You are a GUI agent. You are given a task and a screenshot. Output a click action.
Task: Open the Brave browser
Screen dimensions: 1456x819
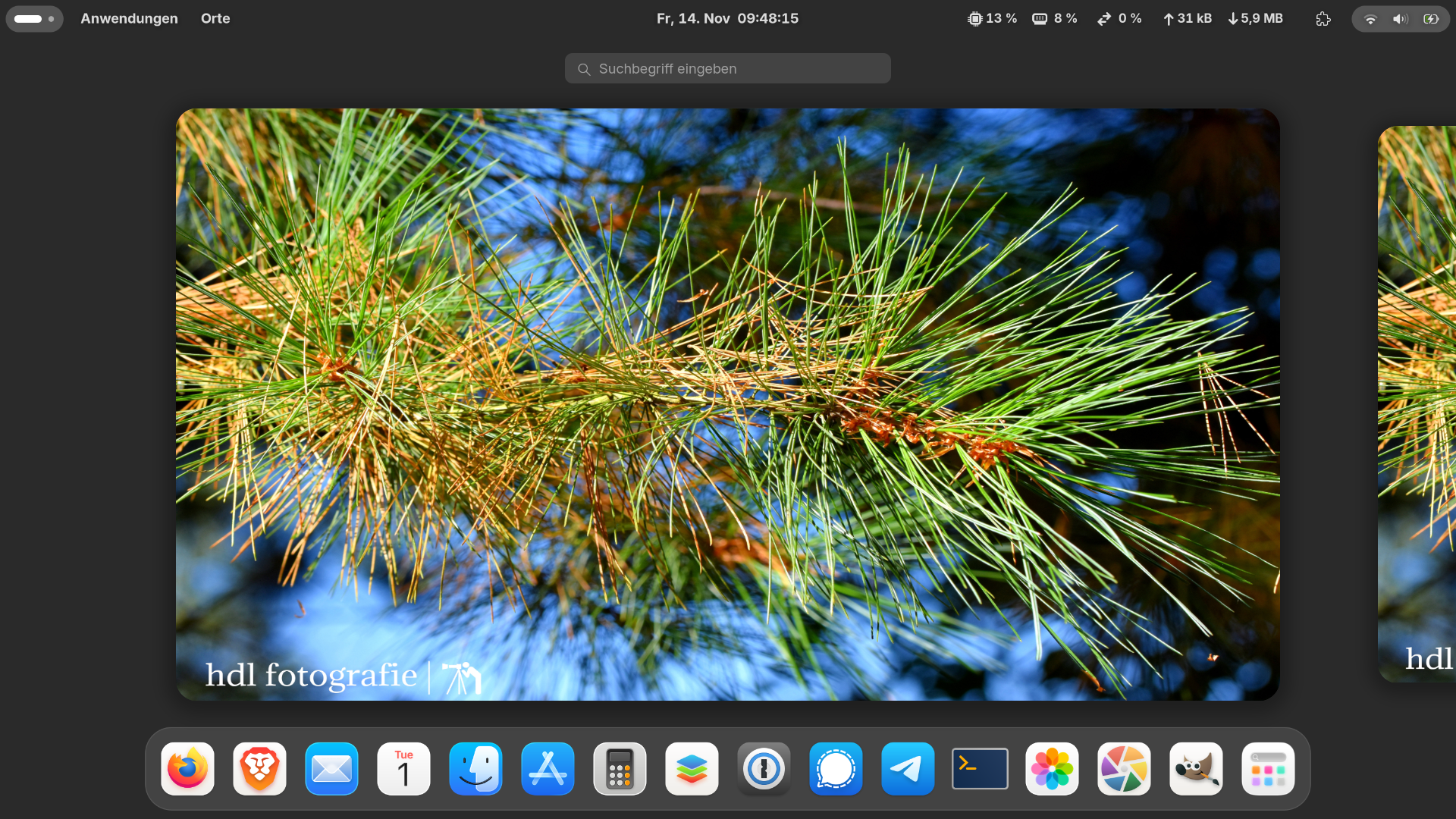click(x=259, y=769)
